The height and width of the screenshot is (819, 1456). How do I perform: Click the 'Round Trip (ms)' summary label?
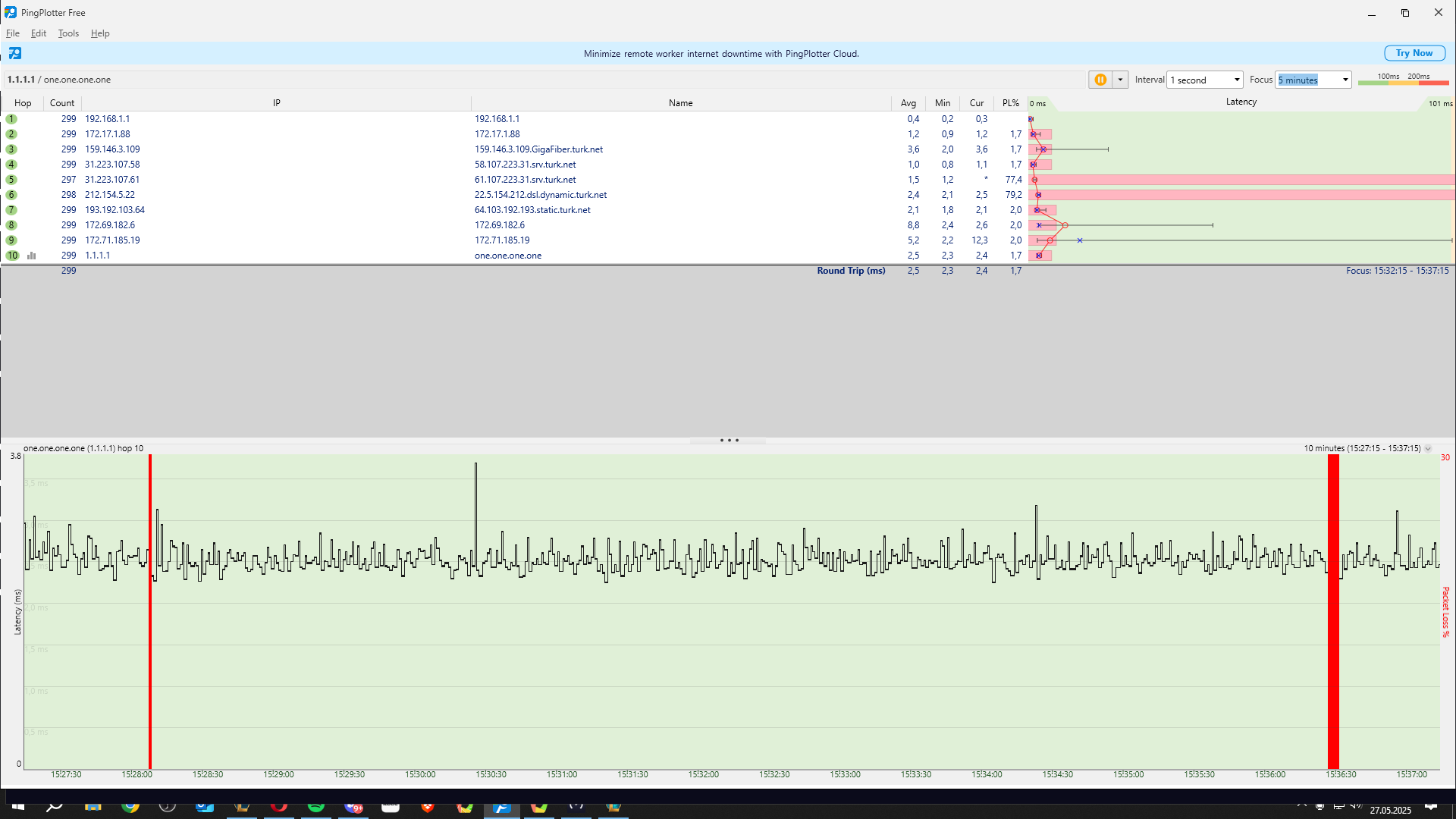click(x=851, y=271)
